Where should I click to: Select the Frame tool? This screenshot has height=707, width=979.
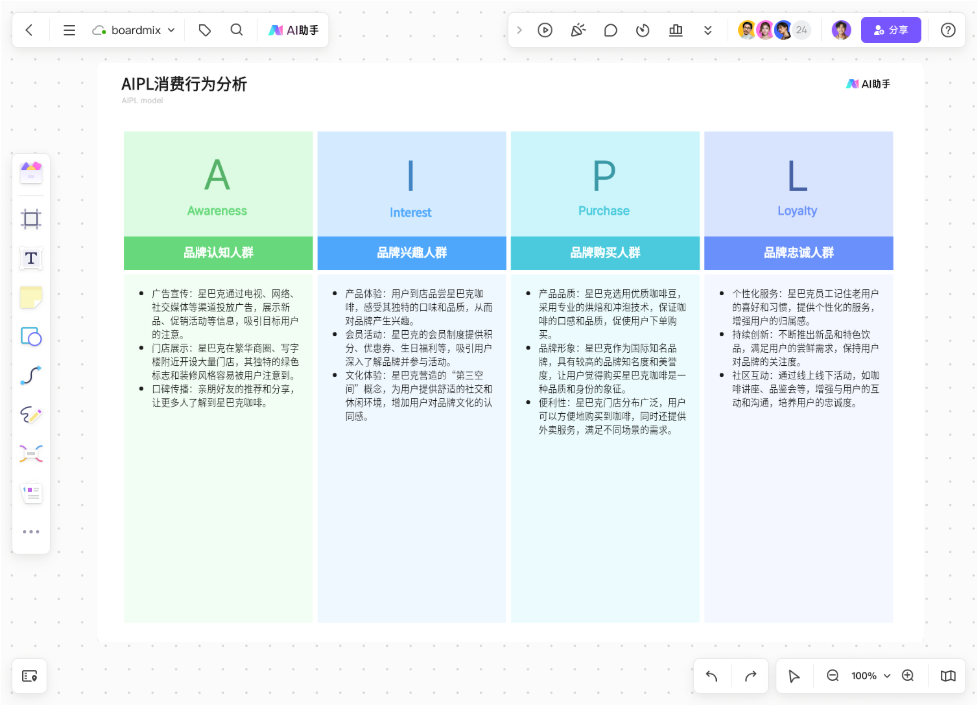point(31,219)
